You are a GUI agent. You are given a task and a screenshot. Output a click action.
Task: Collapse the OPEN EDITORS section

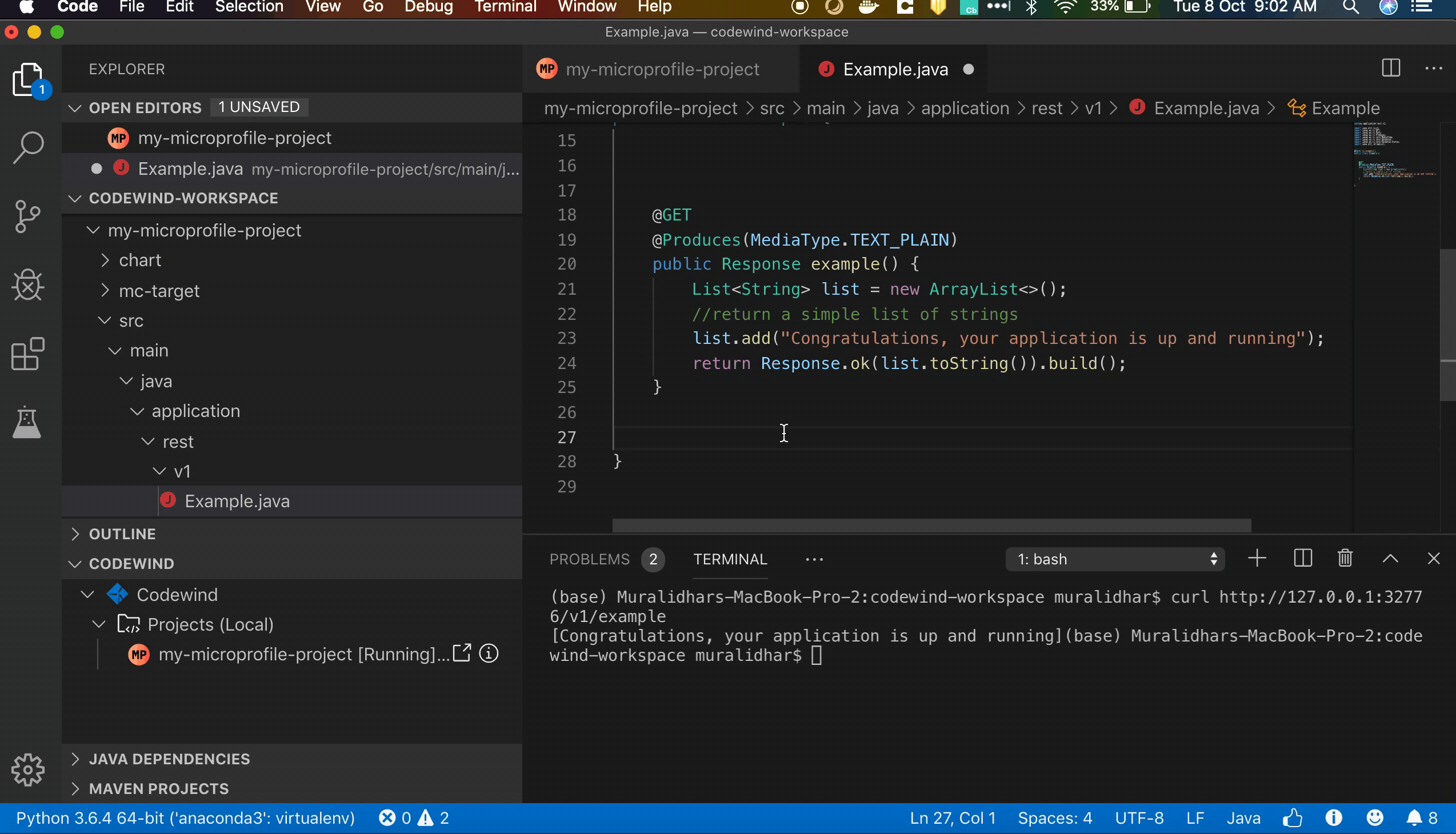(x=75, y=108)
